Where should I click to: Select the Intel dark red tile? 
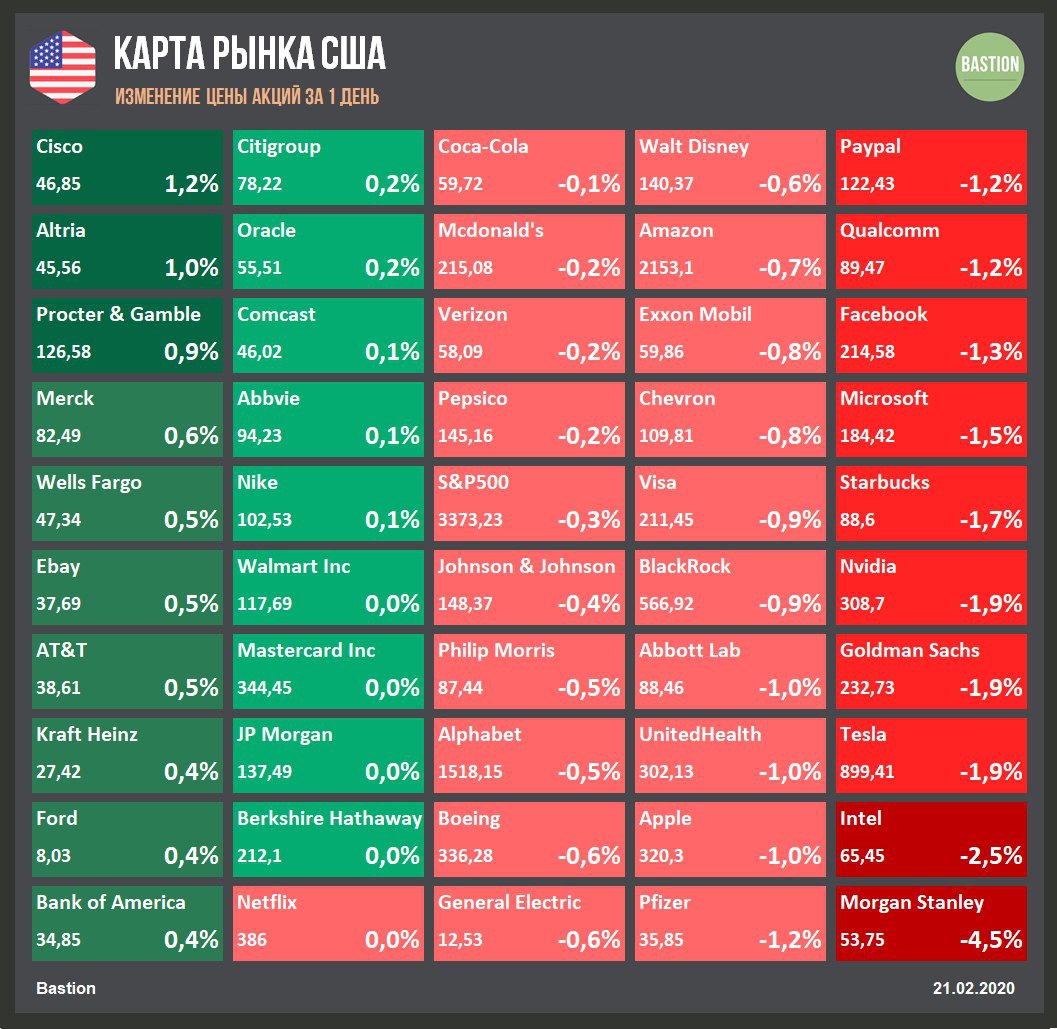[x=931, y=839]
